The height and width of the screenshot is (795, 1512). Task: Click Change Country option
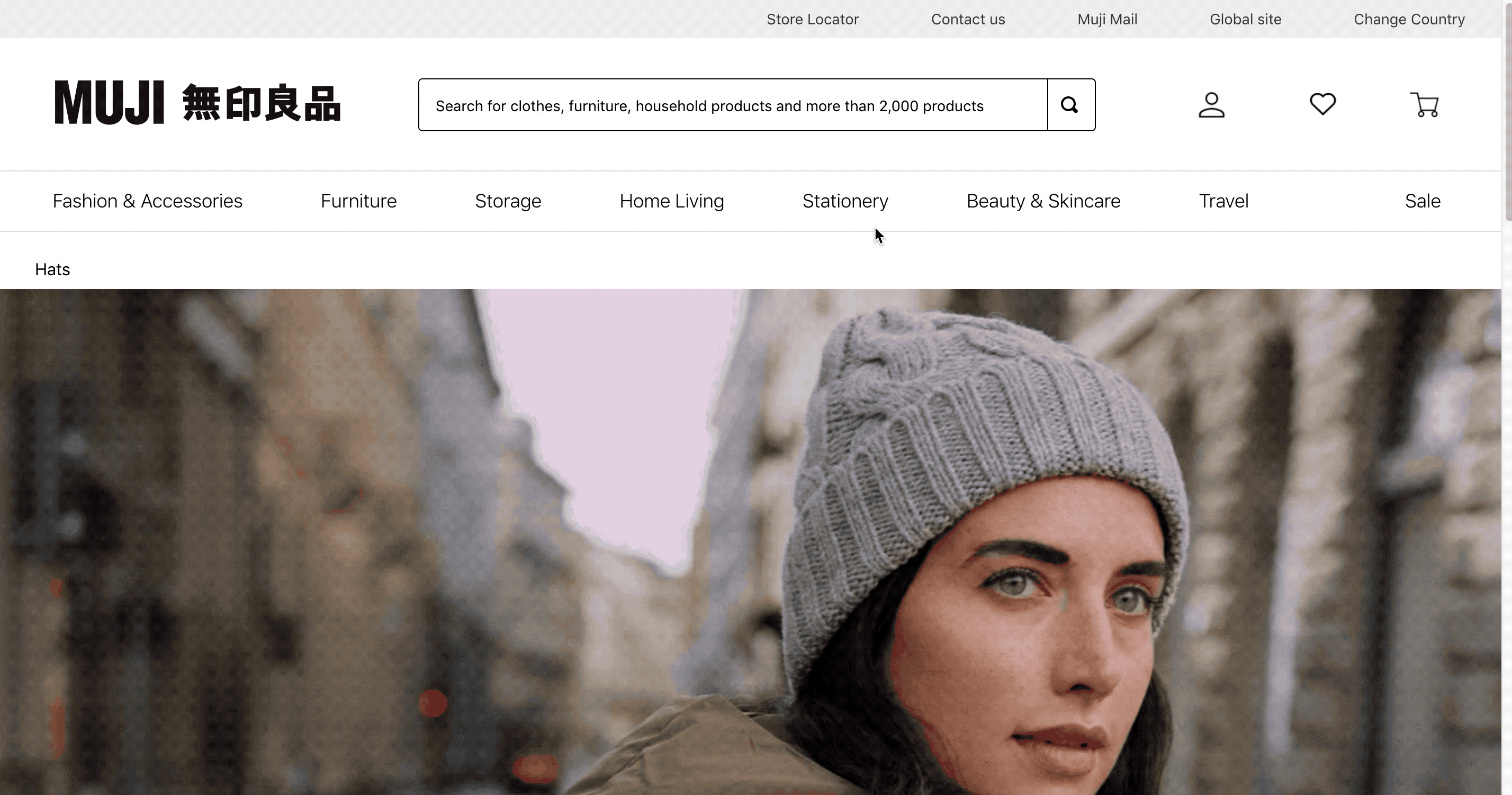1409,20
